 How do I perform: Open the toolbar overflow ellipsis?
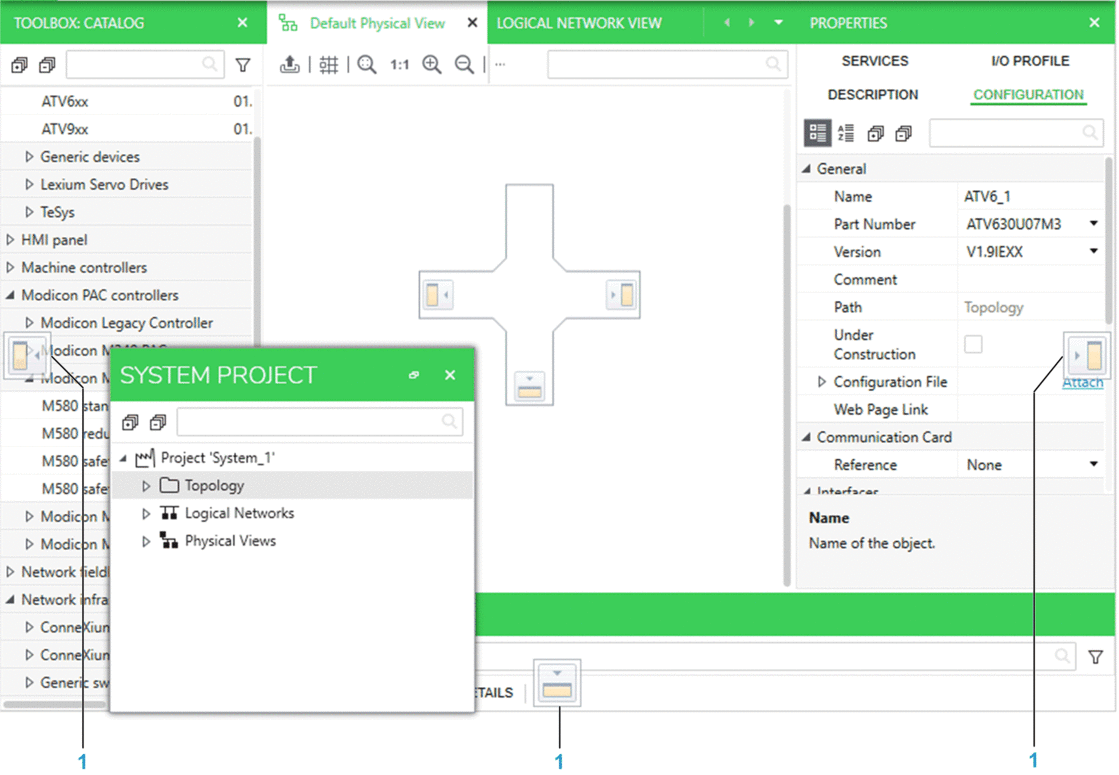(x=500, y=65)
